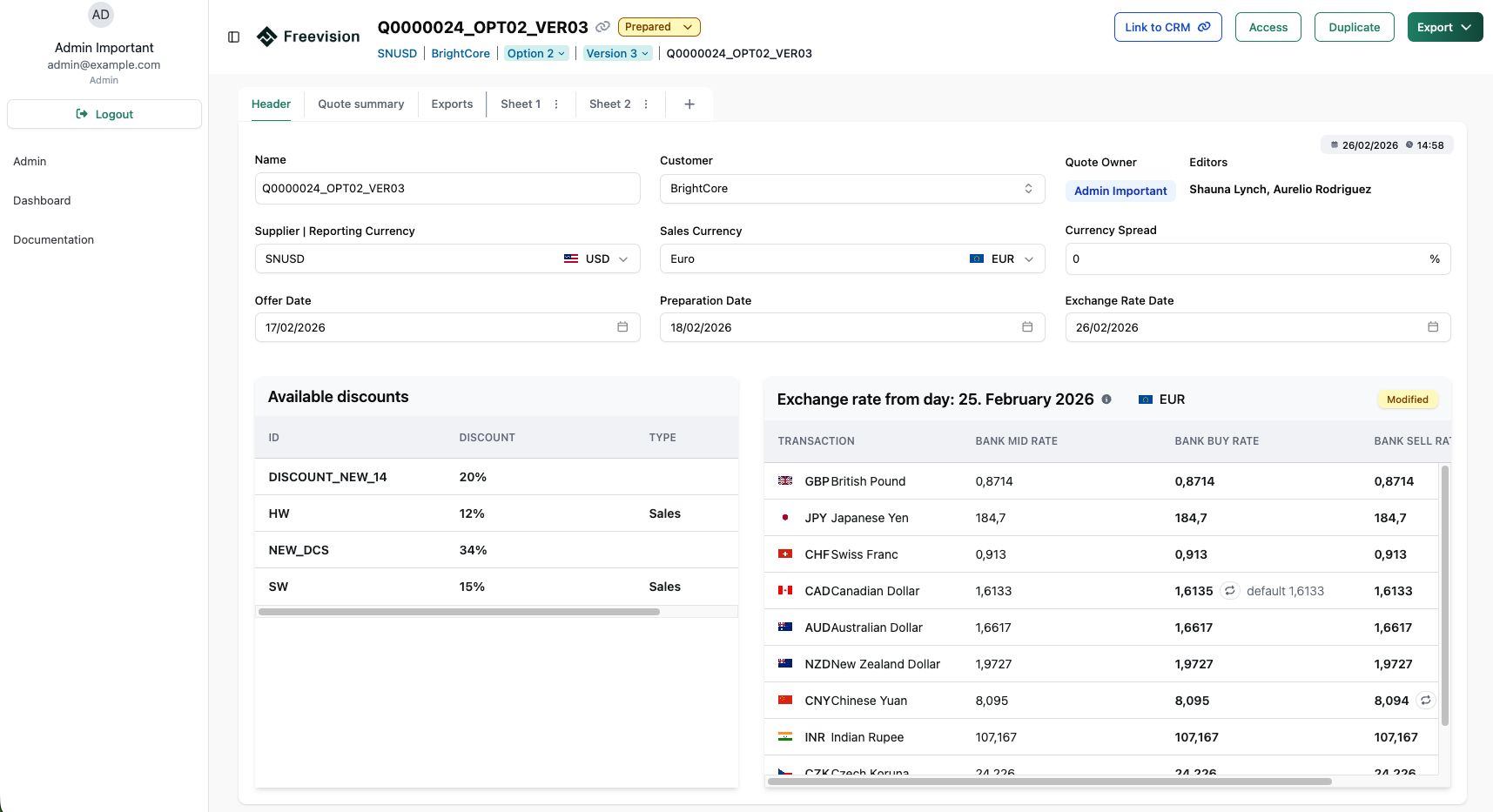This screenshot has height=812, width=1493.
Task: Switch to Quote summary tab
Action: pos(360,104)
